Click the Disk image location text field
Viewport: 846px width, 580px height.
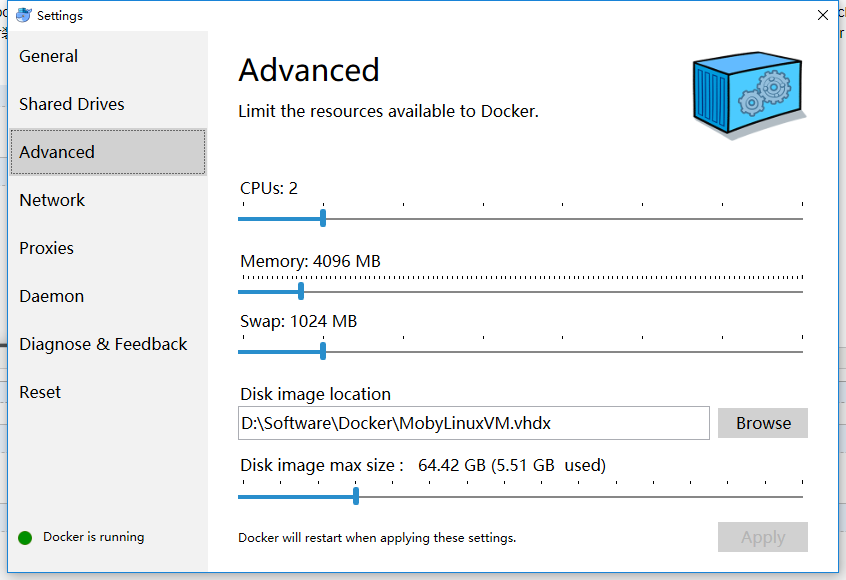click(x=474, y=423)
